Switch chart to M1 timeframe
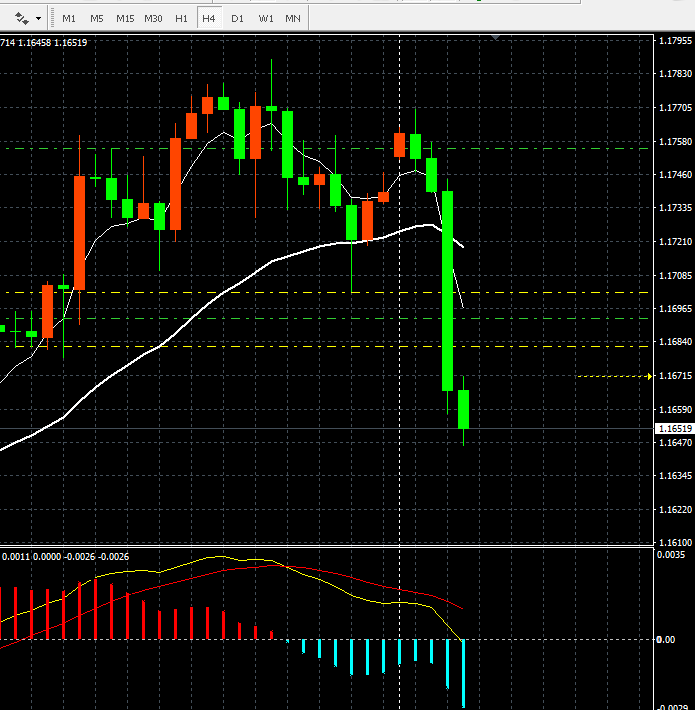 click(69, 19)
